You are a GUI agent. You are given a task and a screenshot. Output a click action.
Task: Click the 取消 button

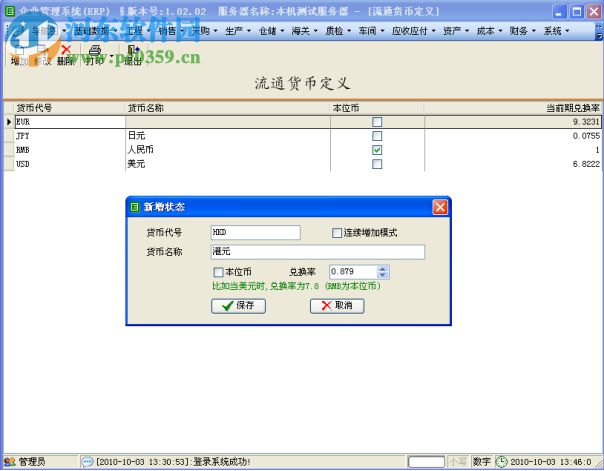click(x=337, y=306)
